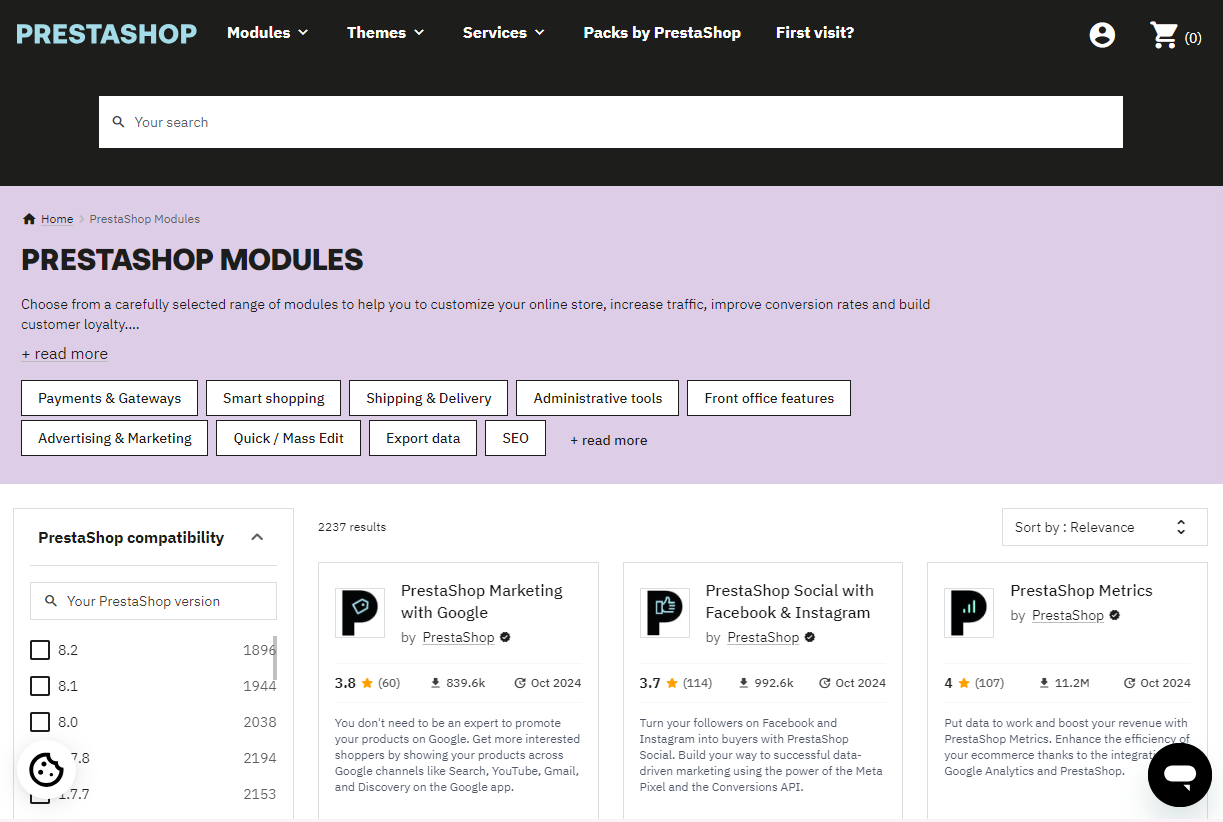
Task: Click magnifier icon in PrestaShop version filter
Action: tap(51, 601)
